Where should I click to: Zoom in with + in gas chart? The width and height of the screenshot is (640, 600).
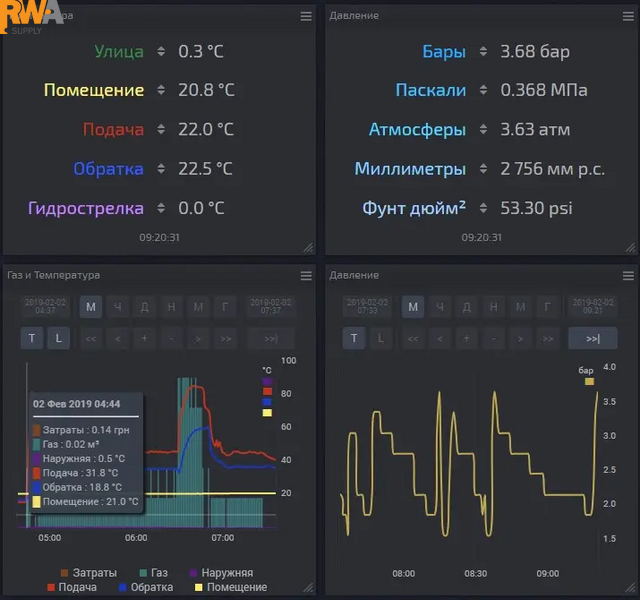[144, 338]
